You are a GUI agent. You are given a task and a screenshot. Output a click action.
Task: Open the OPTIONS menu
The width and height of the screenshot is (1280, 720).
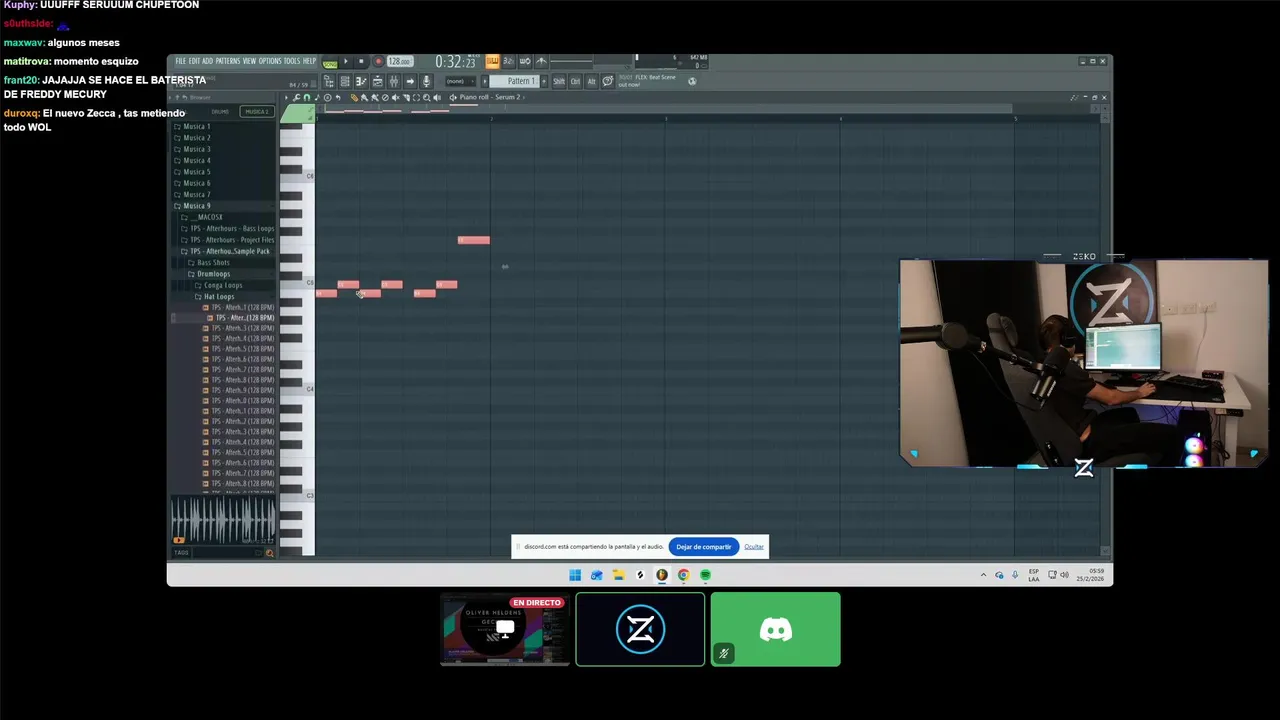coord(270,61)
